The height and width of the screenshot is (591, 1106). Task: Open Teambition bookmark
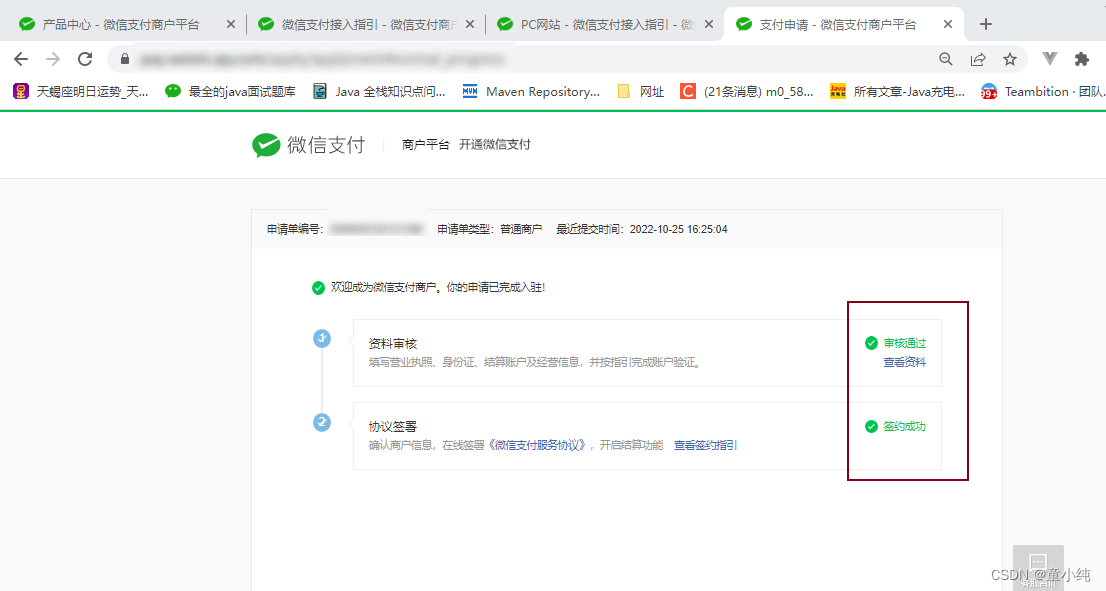1043,91
